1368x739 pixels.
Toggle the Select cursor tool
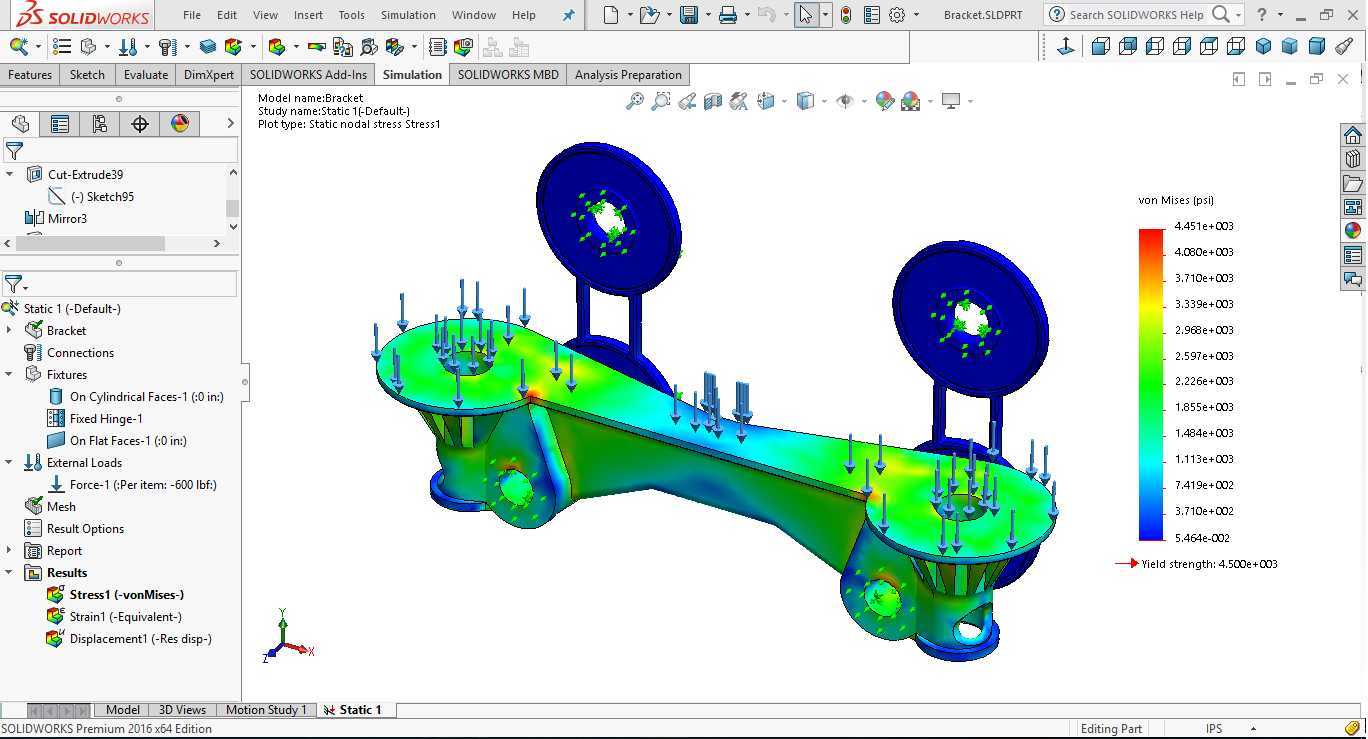[x=806, y=15]
